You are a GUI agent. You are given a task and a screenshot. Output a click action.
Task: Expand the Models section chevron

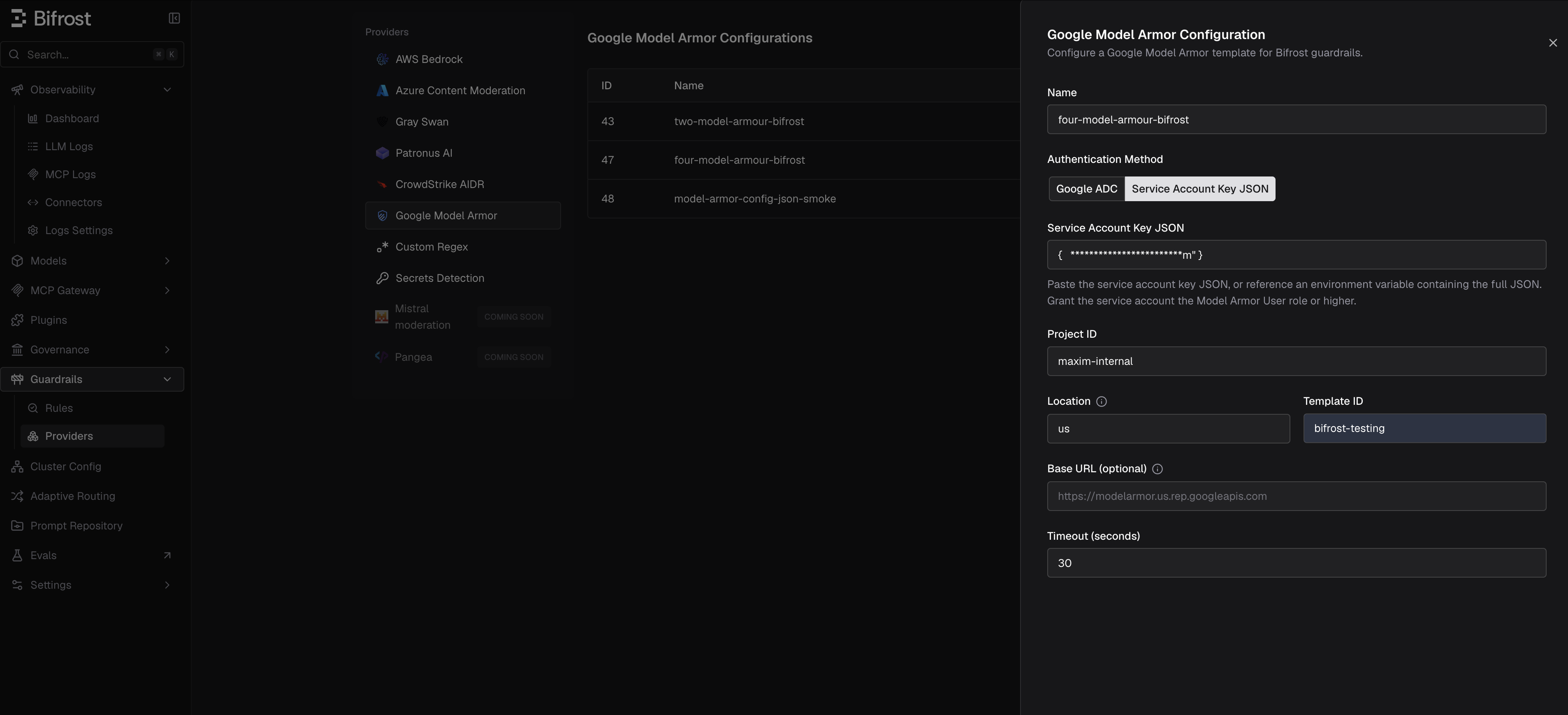[x=167, y=261]
